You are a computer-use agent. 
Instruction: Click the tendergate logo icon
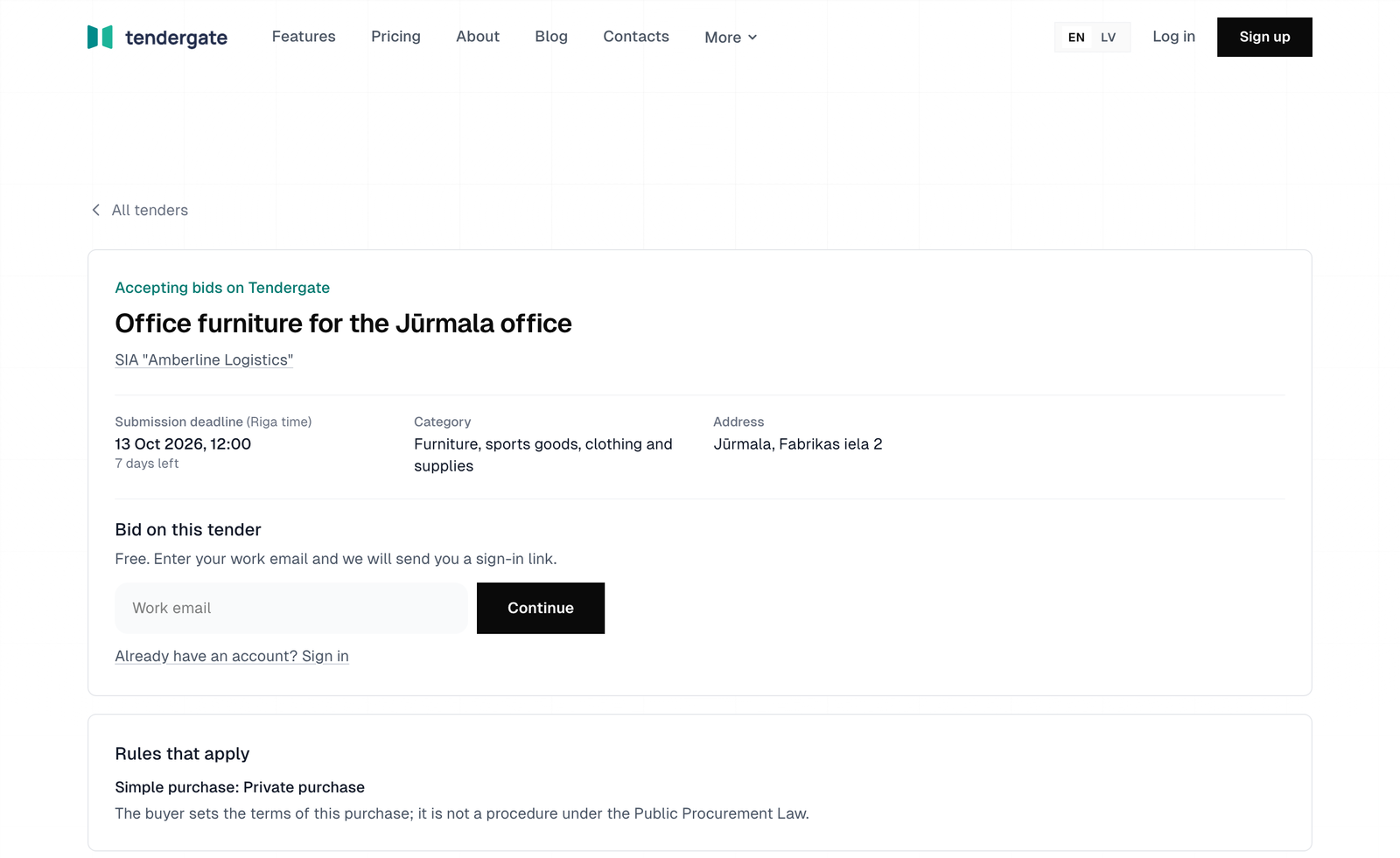point(100,37)
